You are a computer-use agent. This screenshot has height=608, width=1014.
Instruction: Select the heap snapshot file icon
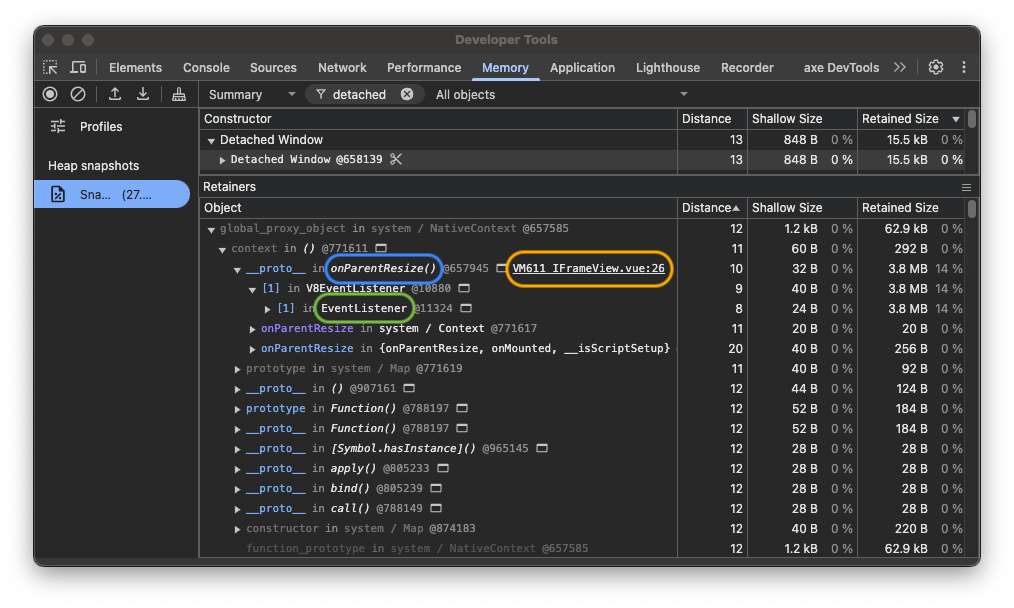tap(58, 194)
